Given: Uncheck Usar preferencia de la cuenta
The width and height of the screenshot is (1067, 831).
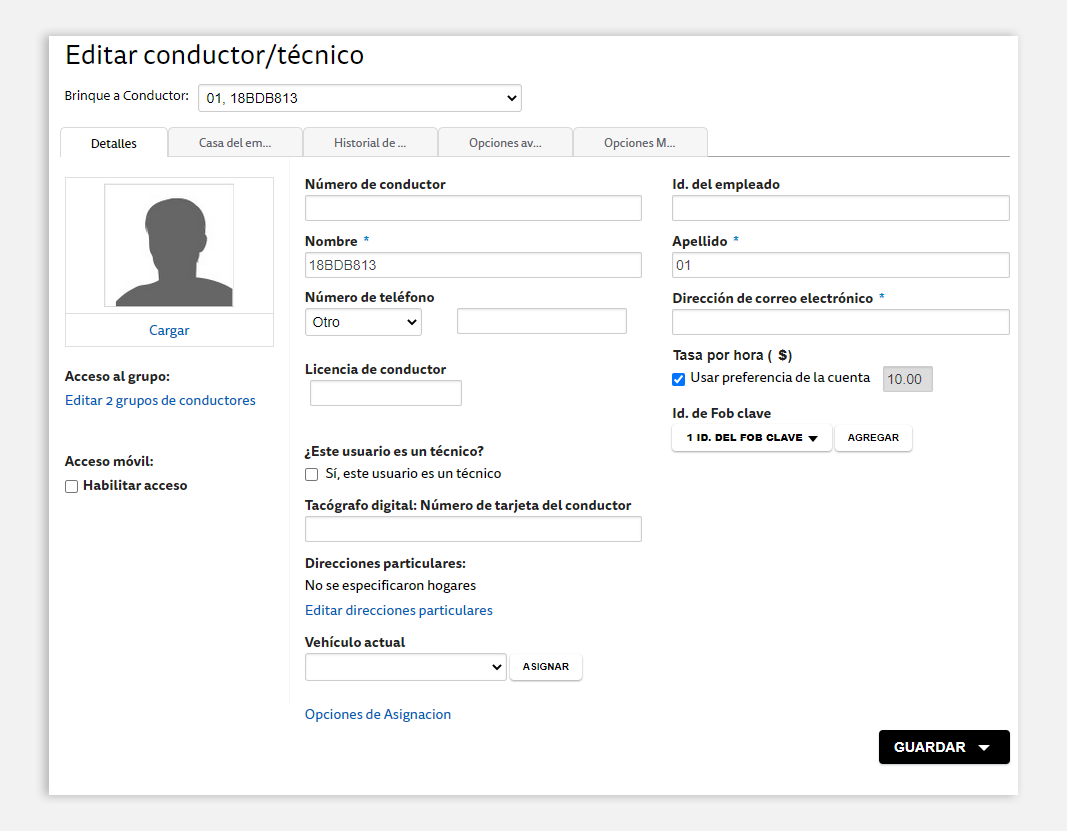Looking at the screenshot, I should [678, 379].
